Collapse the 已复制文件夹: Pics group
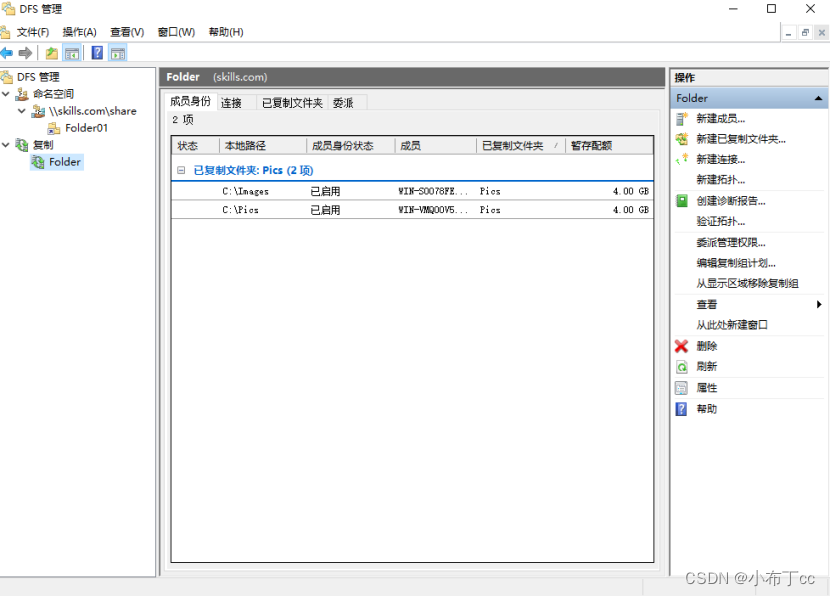The height and width of the screenshot is (596, 830). click(x=180, y=169)
